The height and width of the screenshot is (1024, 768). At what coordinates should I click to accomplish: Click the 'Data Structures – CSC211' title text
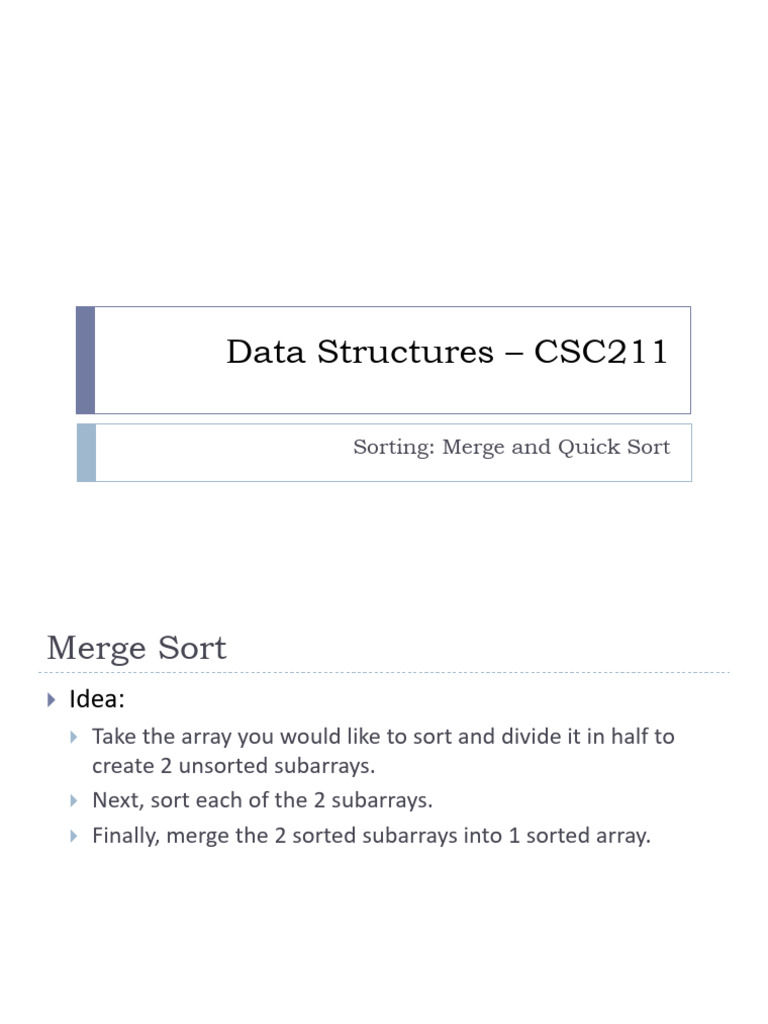447,351
